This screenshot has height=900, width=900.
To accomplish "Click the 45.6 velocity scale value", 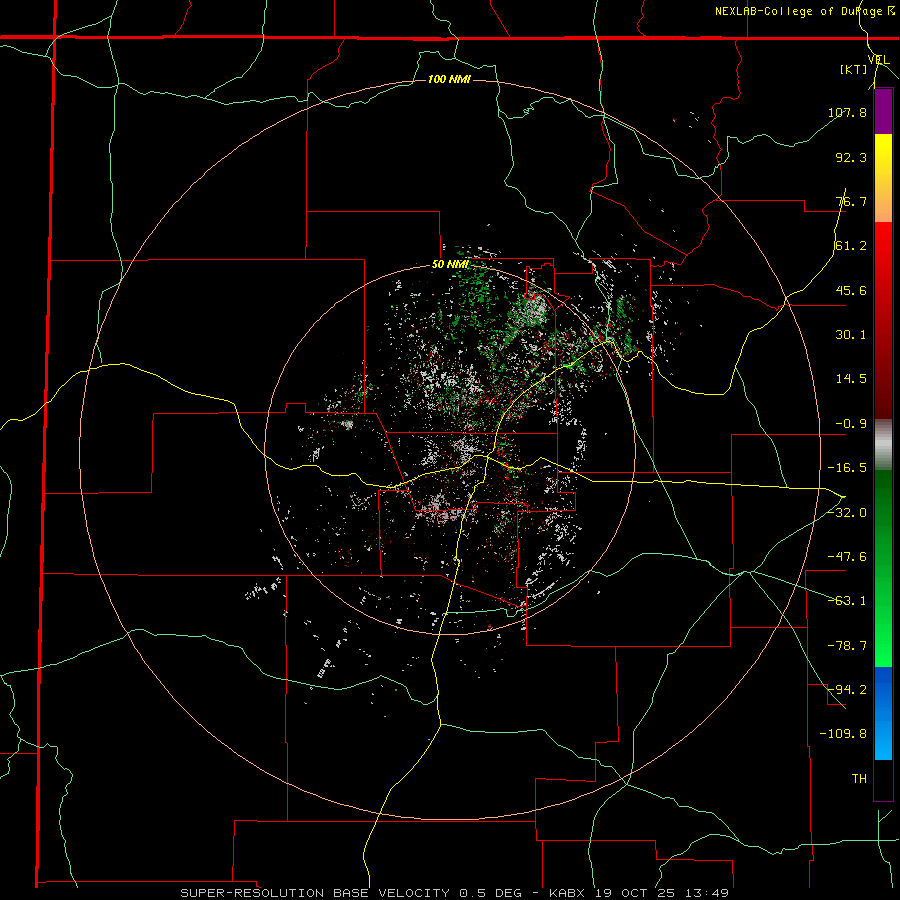I will click(851, 290).
